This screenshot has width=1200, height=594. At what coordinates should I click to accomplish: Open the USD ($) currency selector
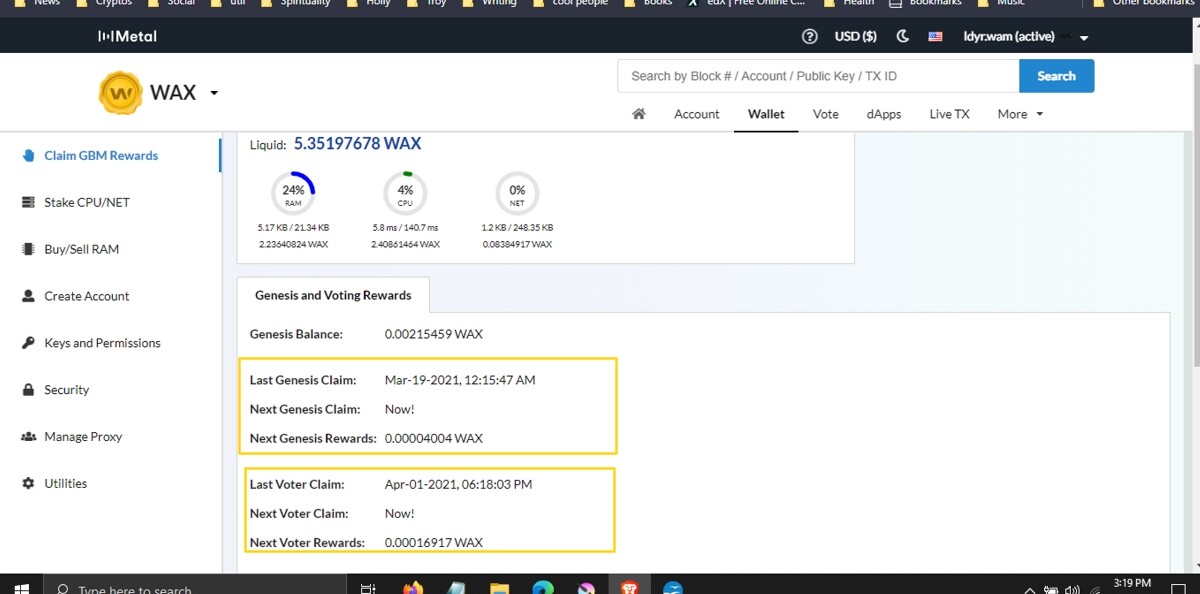pyautogui.click(x=855, y=36)
